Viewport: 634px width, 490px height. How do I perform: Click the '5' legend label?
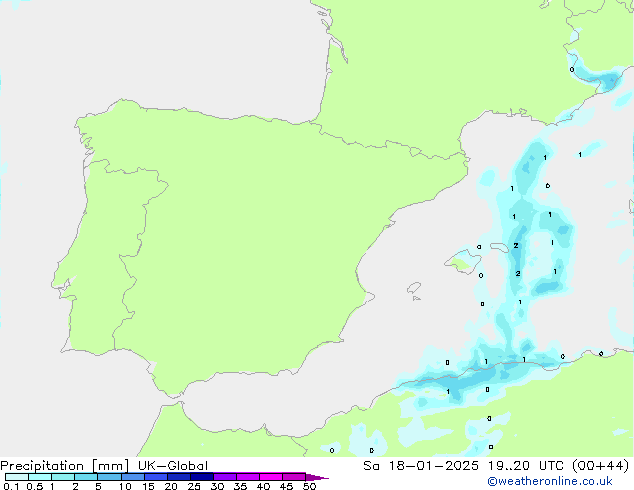click(98, 486)
